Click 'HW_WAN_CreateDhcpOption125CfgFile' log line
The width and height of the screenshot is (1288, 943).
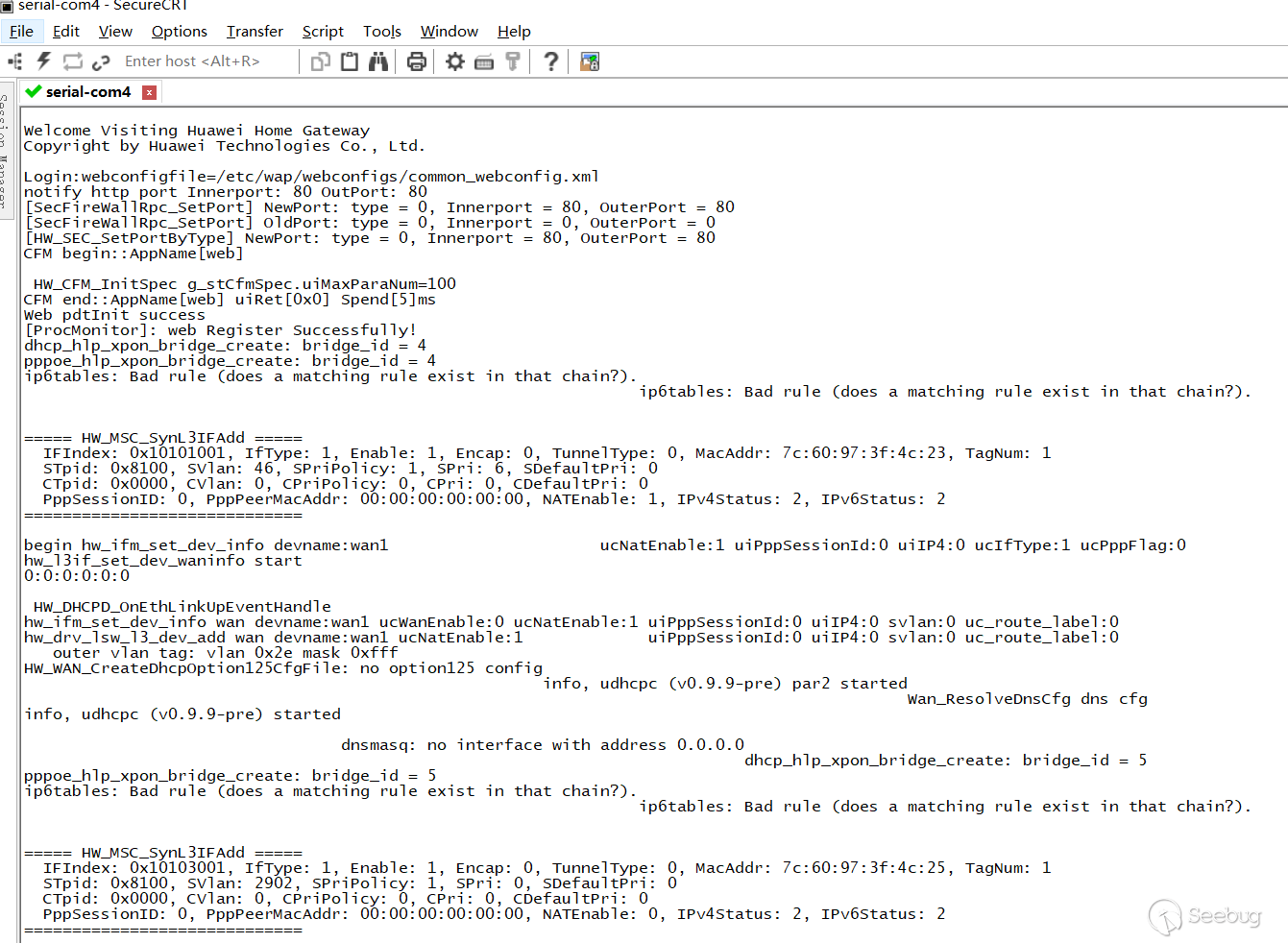point(283,668)
